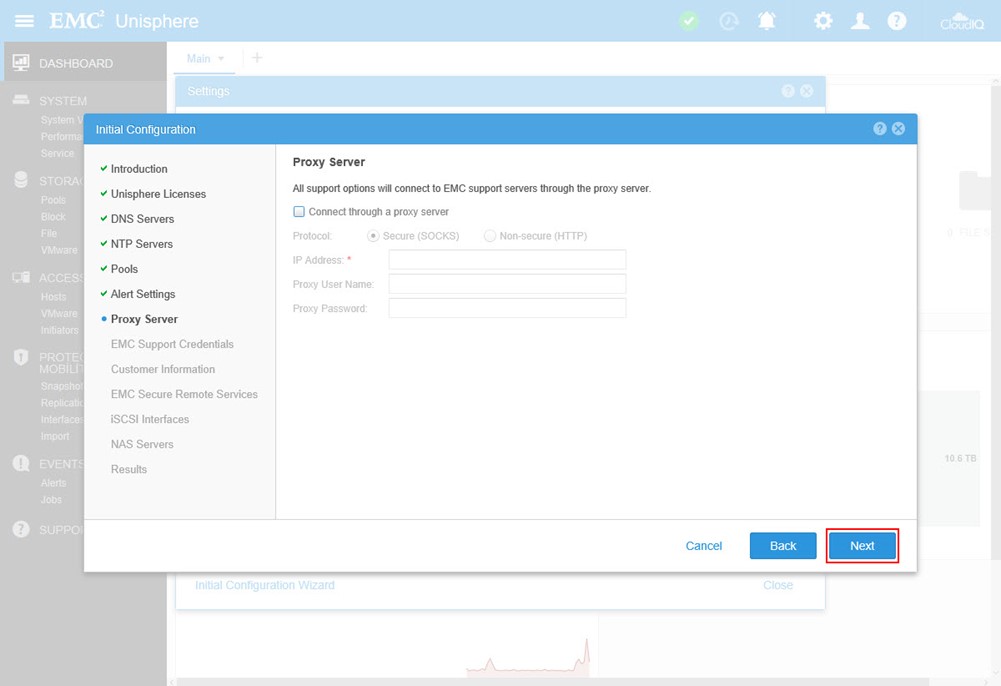Open File under Storage sidebar
1001x686 pixels.
tap(49, 234)
